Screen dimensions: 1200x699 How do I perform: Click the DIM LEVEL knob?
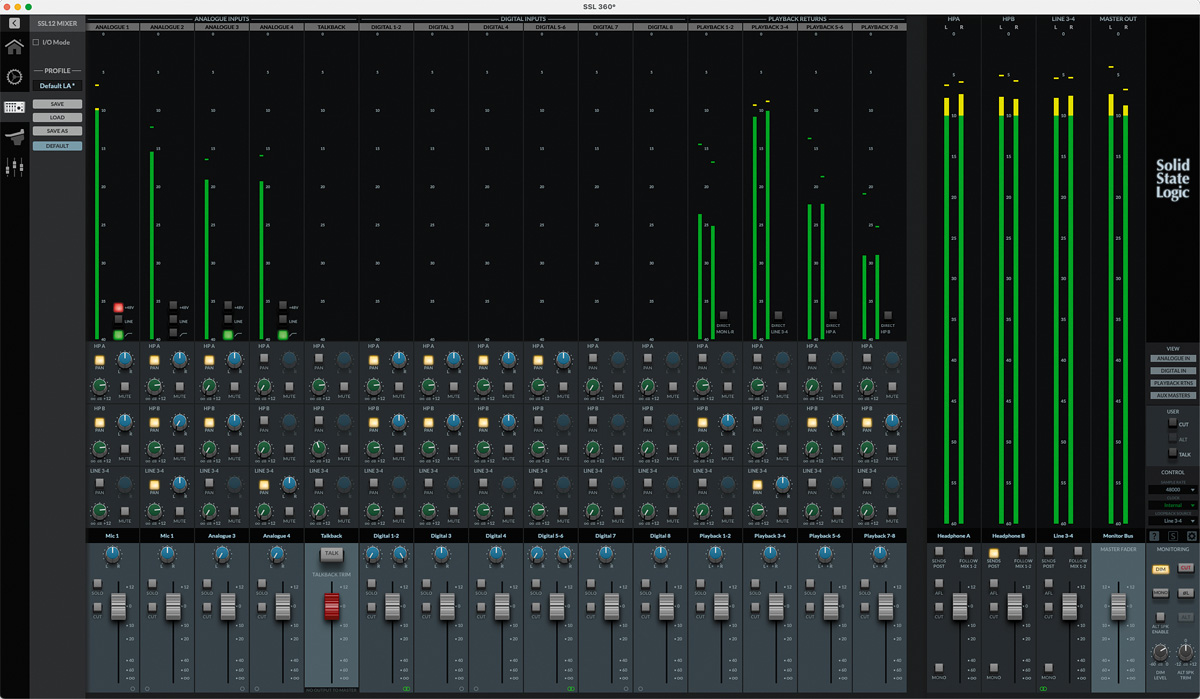coord(1160,651)
